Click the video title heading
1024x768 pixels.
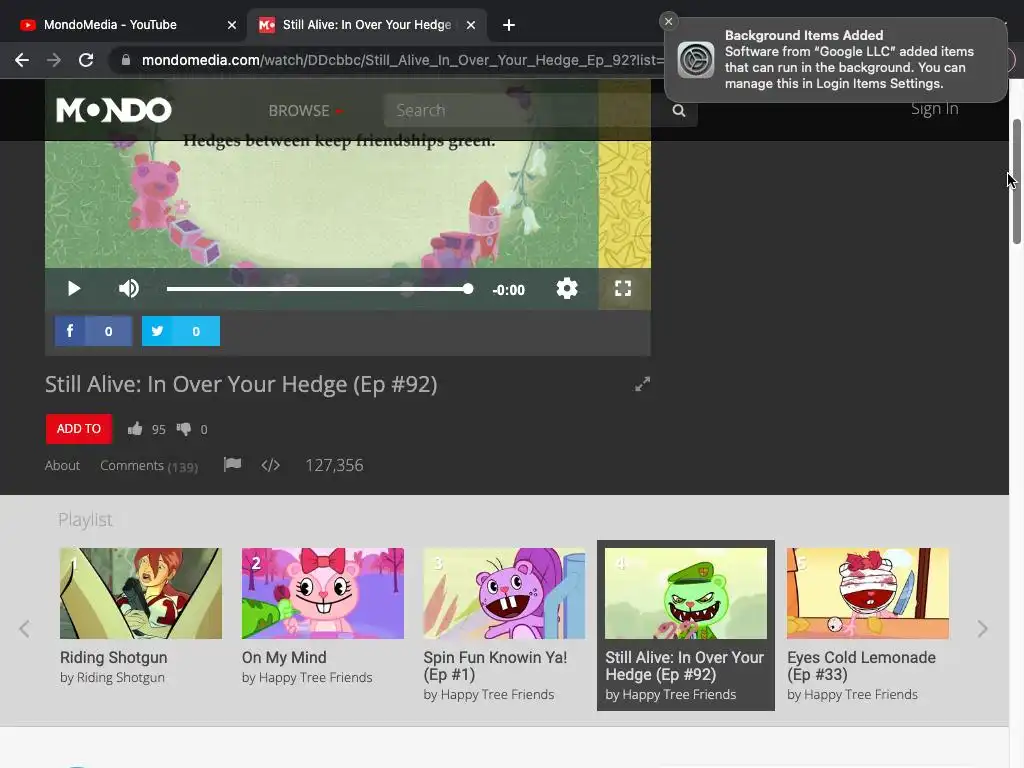(241, 384)
